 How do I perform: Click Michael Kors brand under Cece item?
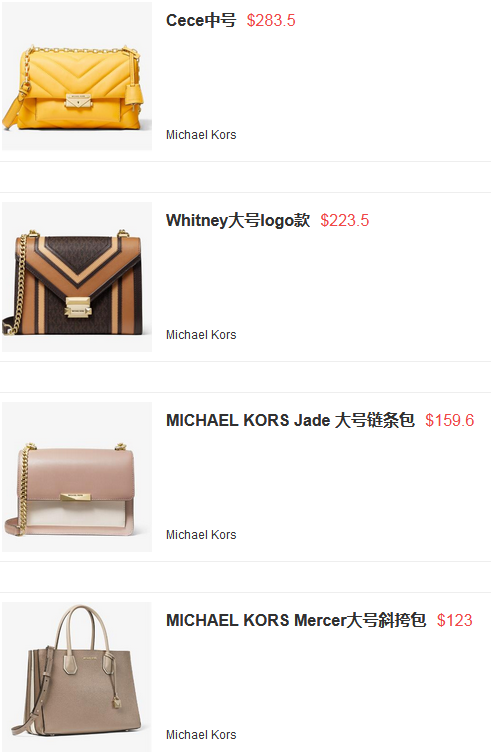click(201, 135)
